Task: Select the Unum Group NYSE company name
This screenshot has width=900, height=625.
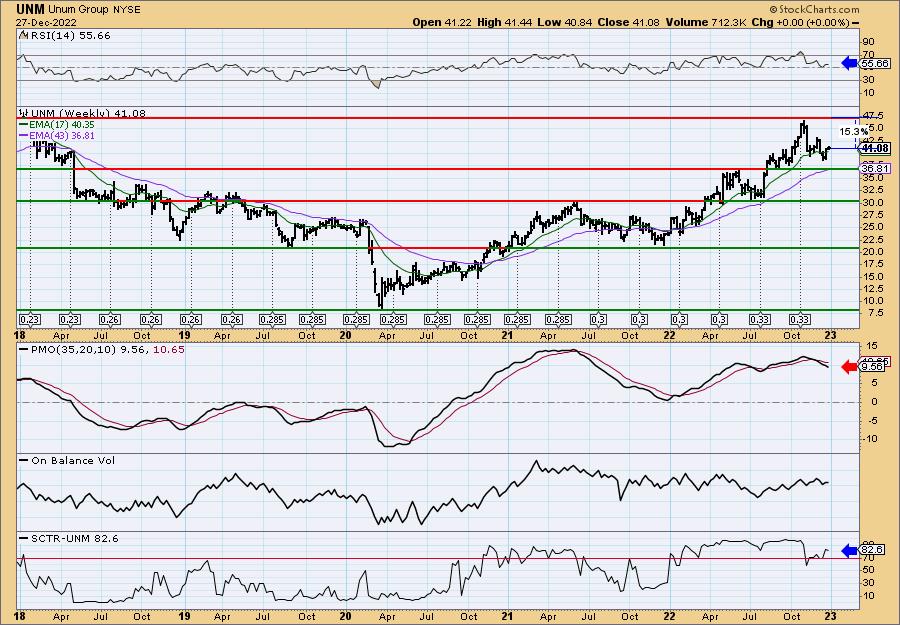Action: click(x=95, y=10)
